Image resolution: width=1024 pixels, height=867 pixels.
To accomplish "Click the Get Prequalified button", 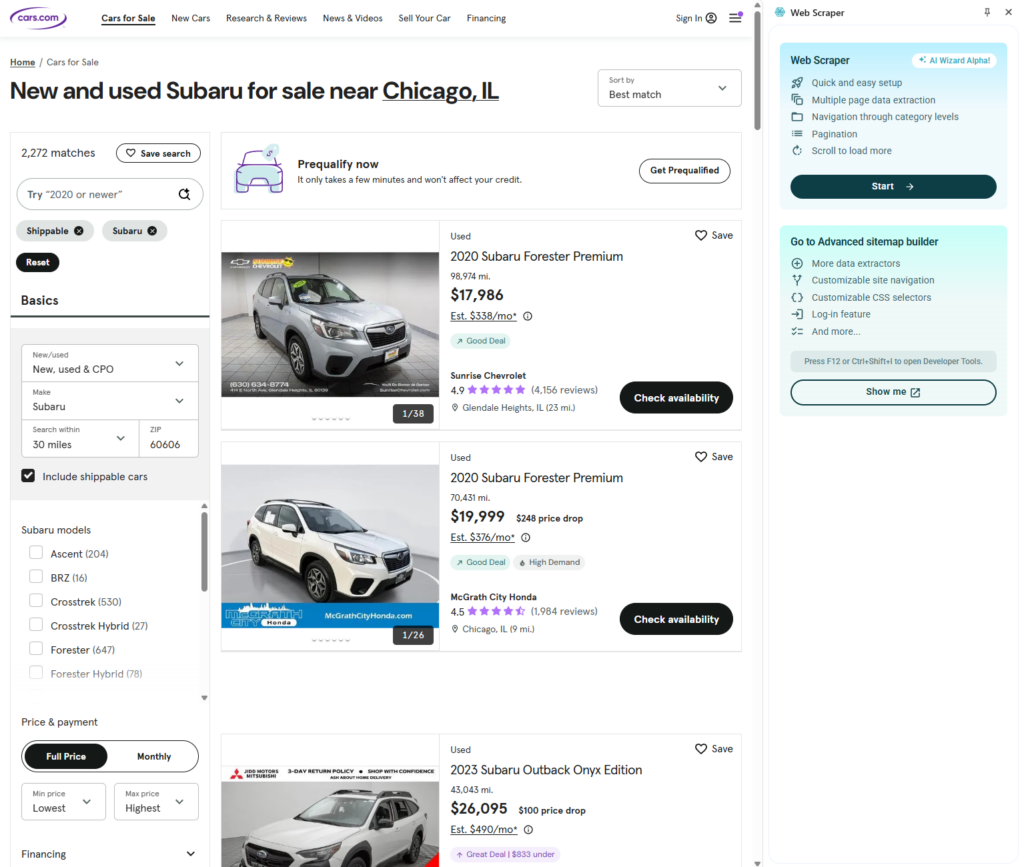I will [684, 171].
